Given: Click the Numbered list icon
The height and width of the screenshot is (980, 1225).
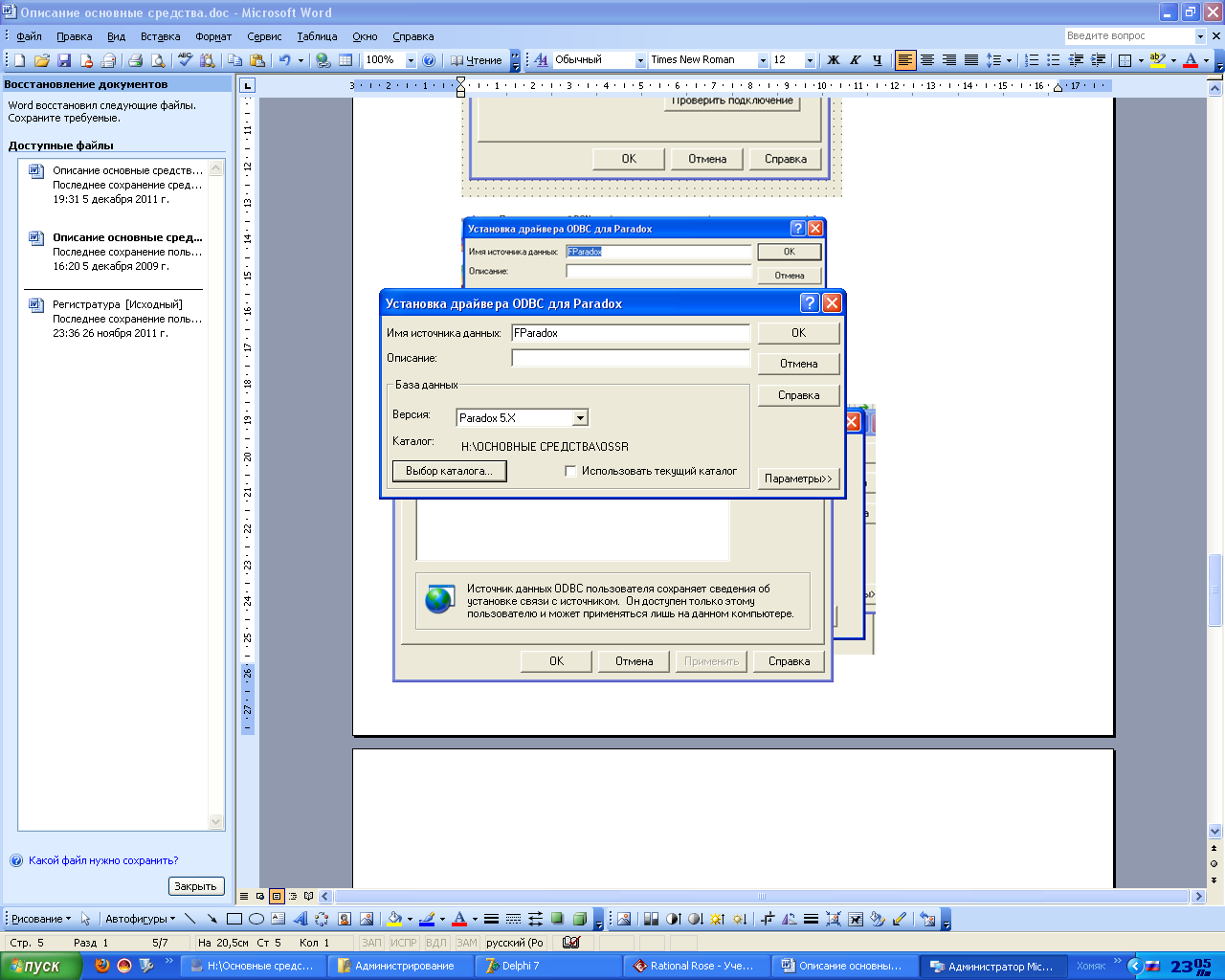Looking at the screenshot, I should point(1032,60).
